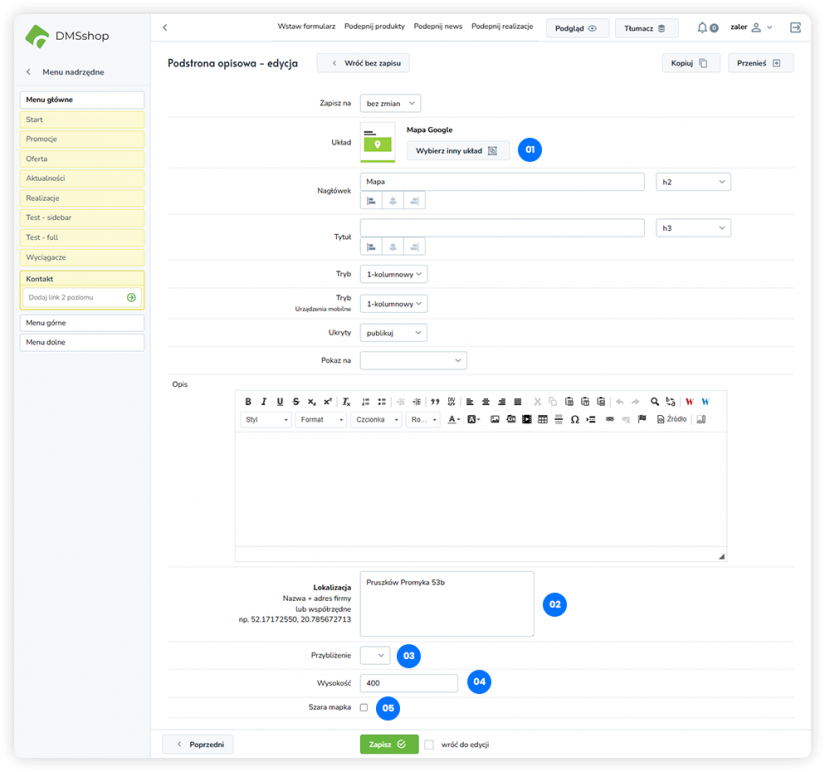
Task: Click the Omega special character icon
Action: (x=575, y=420)
